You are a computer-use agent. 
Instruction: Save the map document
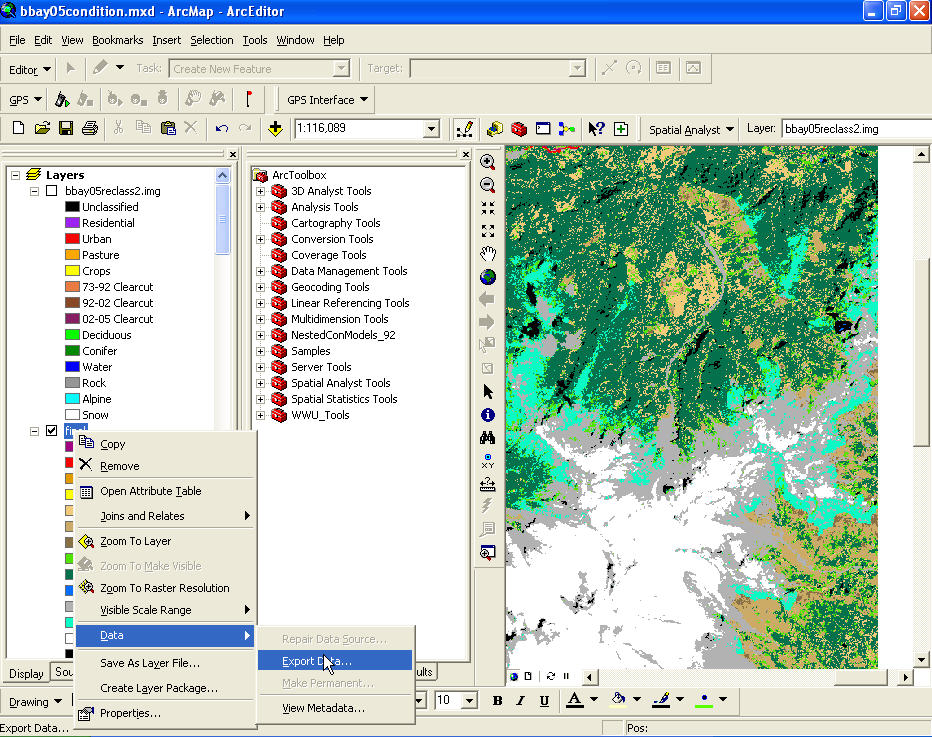[x=66, y=128]
